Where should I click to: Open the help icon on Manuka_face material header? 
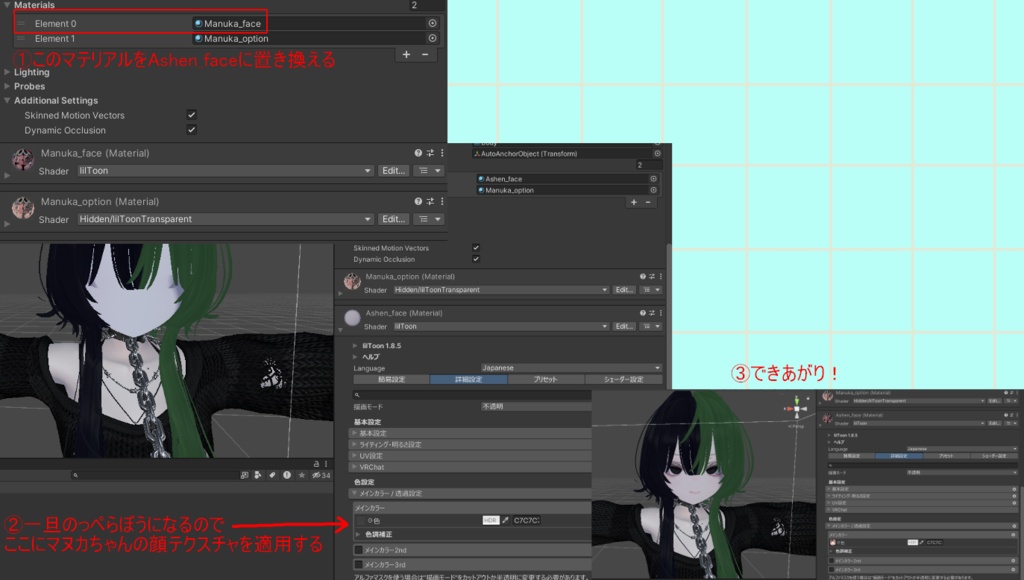(x=417, y=153)
